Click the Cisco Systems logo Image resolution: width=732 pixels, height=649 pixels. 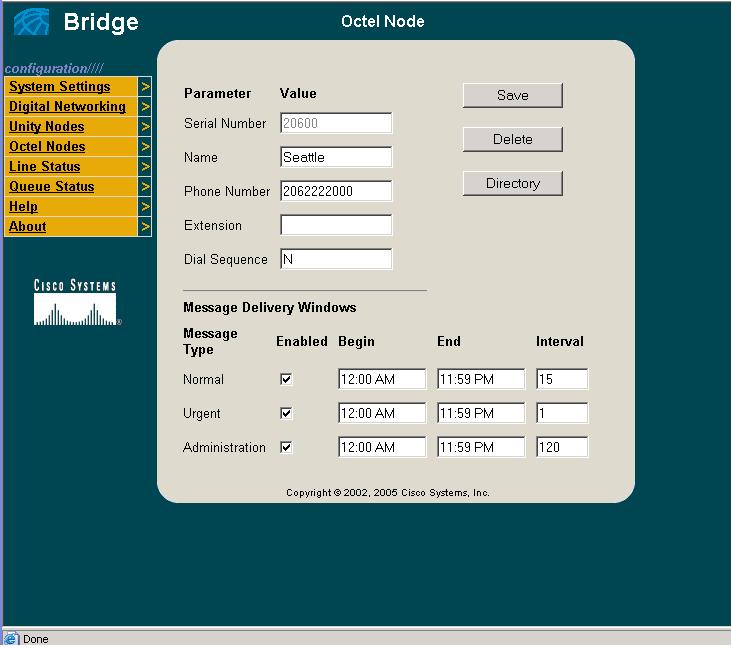77,302
